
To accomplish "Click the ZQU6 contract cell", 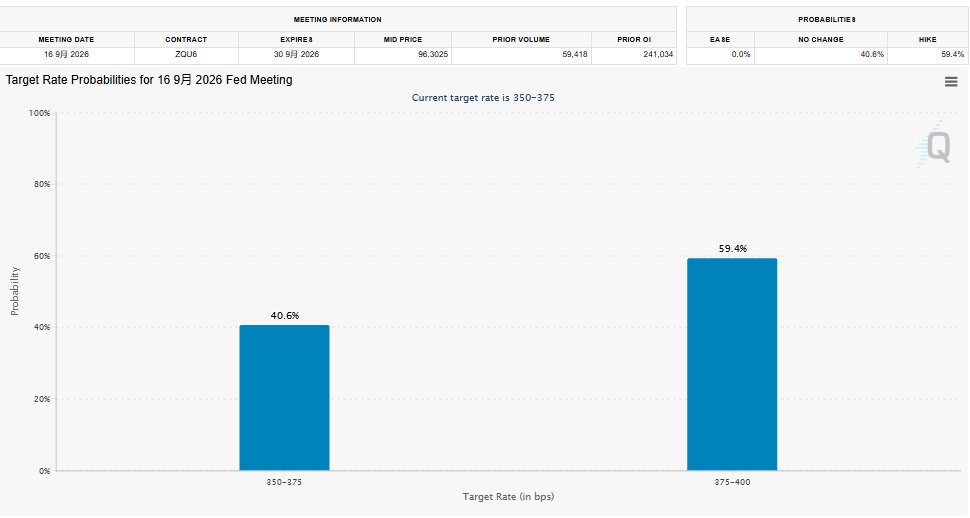I will click(x=186, y=54).
